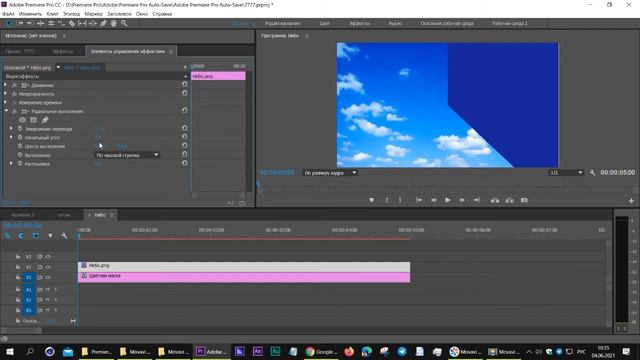Open the Маркер menu
Screen dimensions: 640x360
[93, 14]
